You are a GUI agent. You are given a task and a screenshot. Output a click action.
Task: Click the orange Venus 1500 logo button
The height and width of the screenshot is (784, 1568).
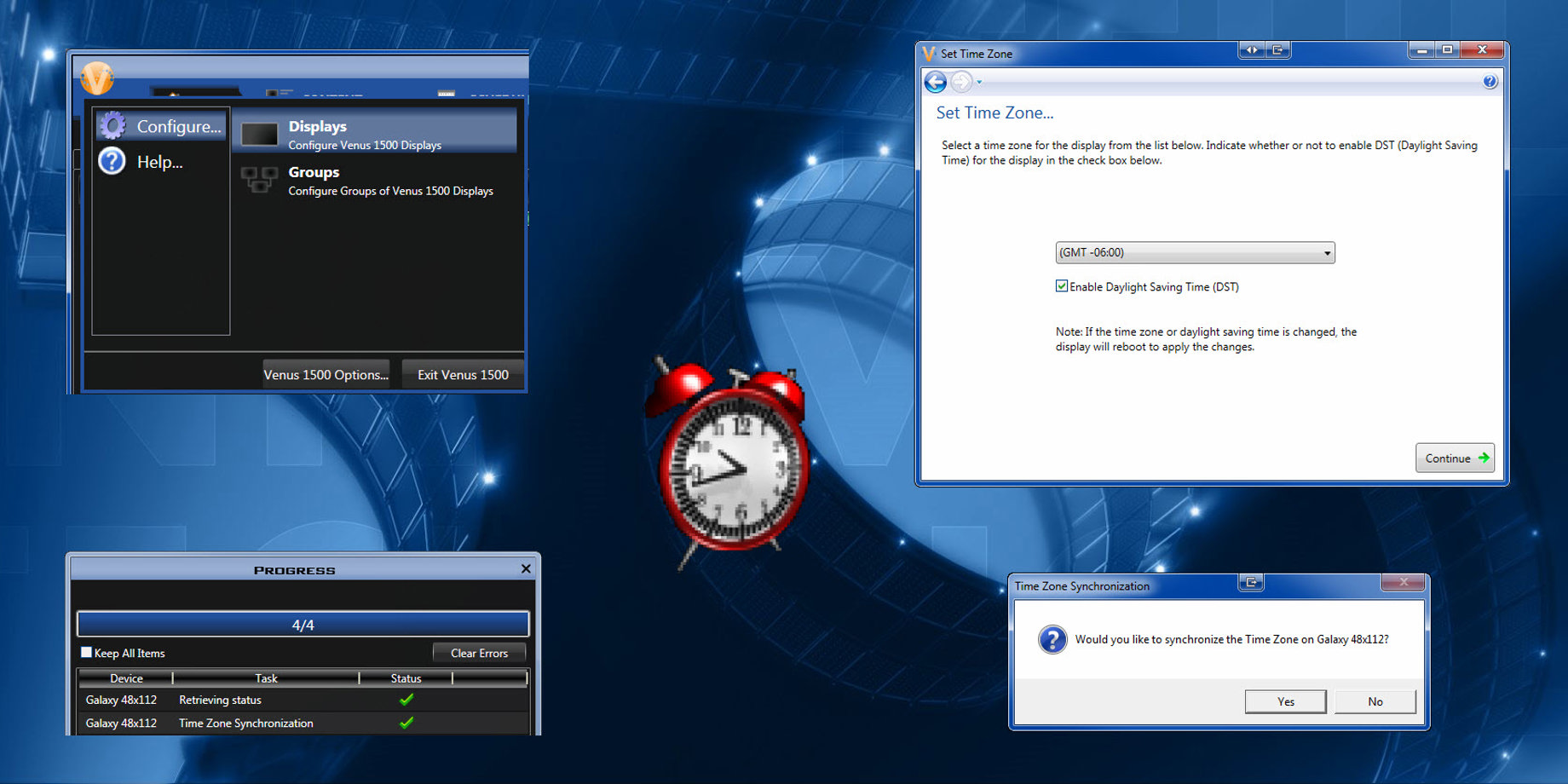pyautogui.click(x=96, y=78)
